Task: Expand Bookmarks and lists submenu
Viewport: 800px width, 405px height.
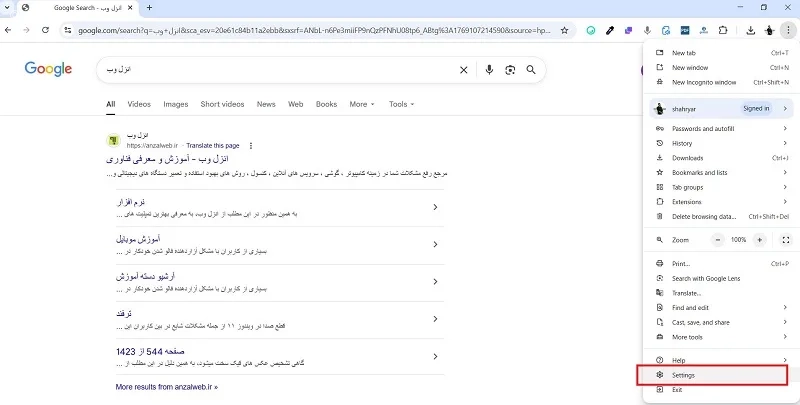Action: (x=721, y=172)
